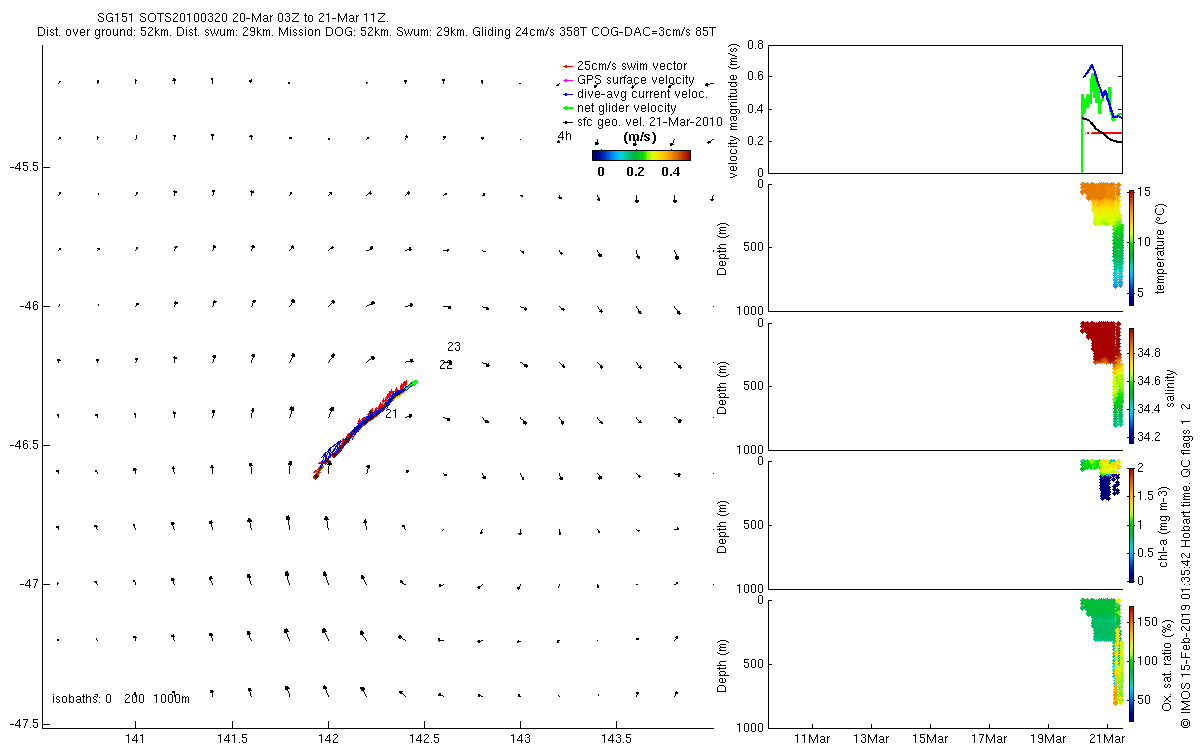Click the '142' longitude tick label
This screenshot has width=1200, height=750.
[328, 739]
